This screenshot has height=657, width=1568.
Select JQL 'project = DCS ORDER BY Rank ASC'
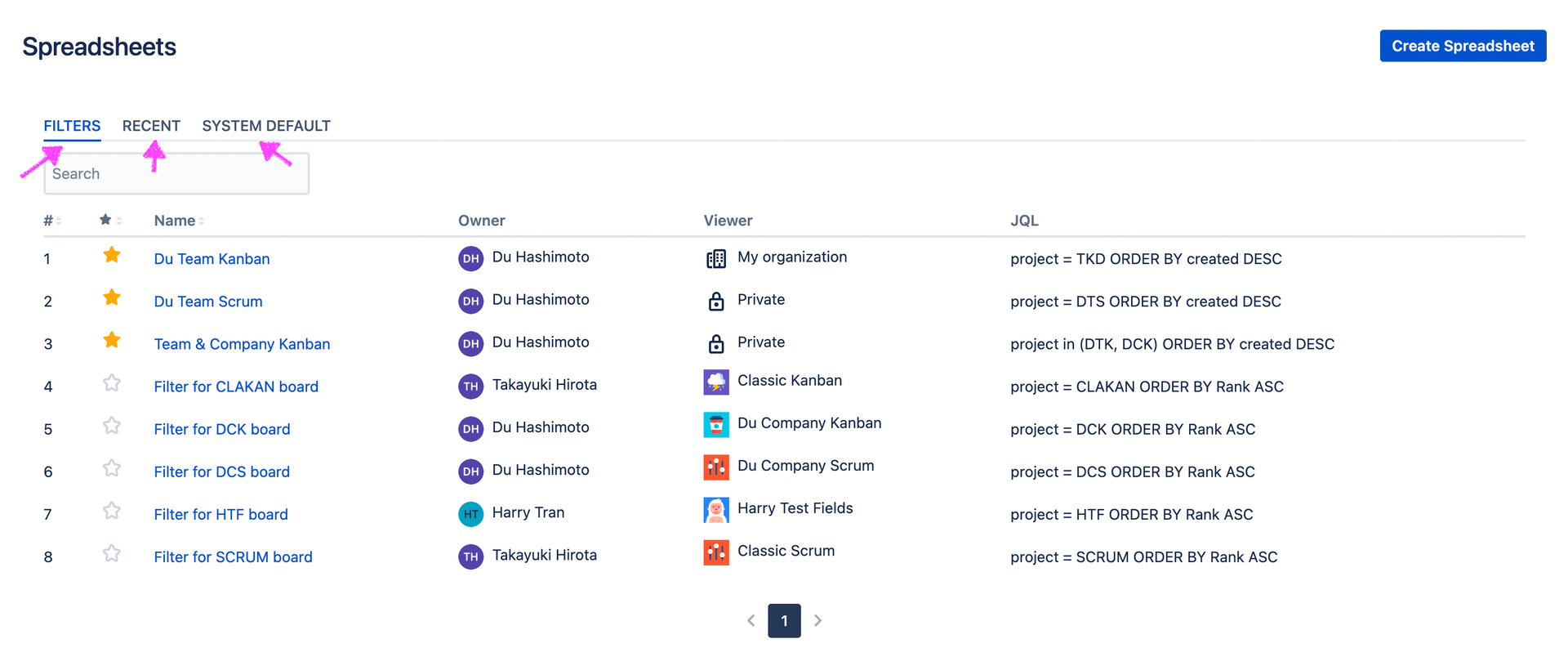click(1133, 472)
